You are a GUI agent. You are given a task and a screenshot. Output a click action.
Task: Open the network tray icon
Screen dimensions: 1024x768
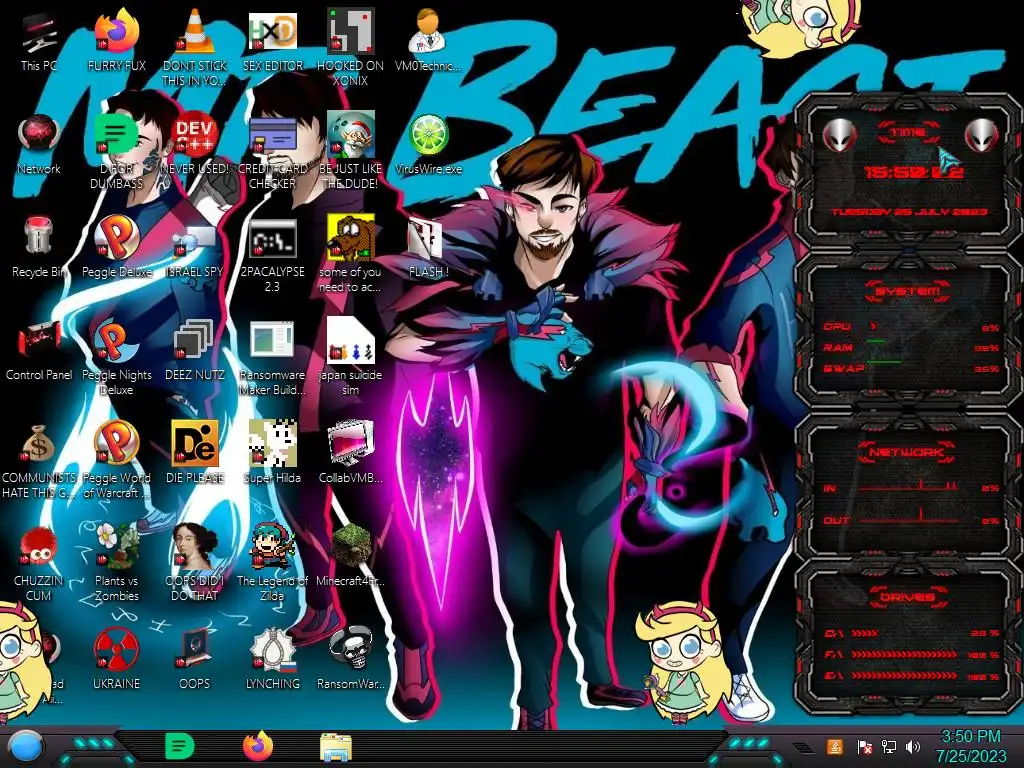(x=888, y=746)
